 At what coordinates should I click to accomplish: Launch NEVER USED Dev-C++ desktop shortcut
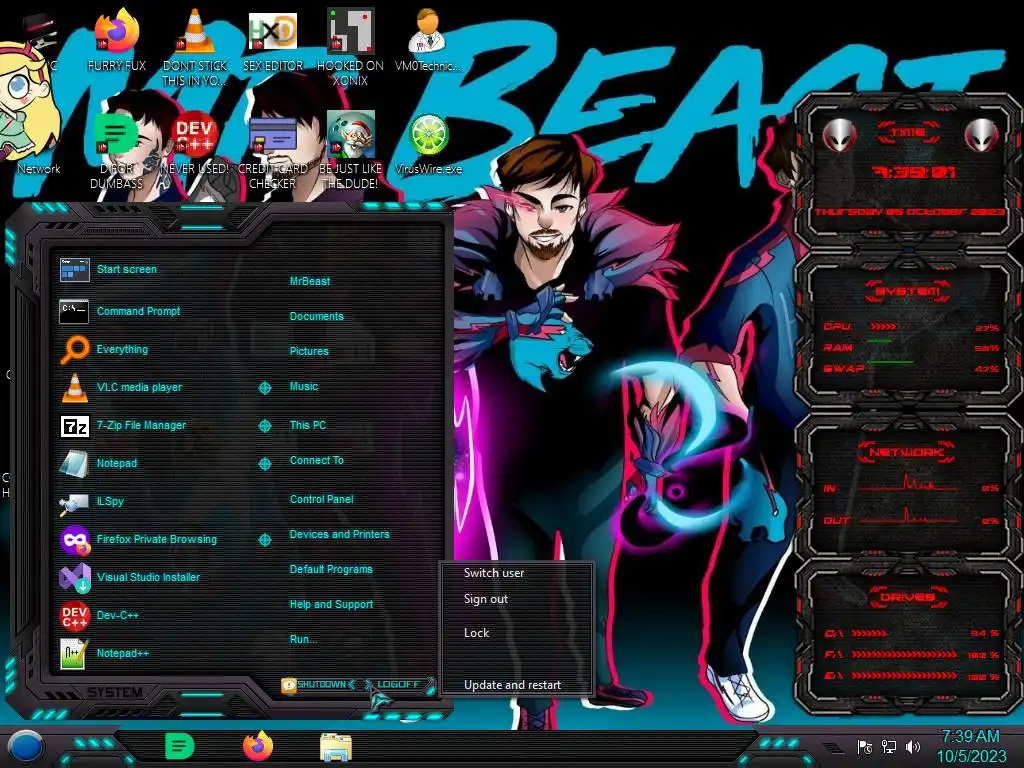click(195, 144)
